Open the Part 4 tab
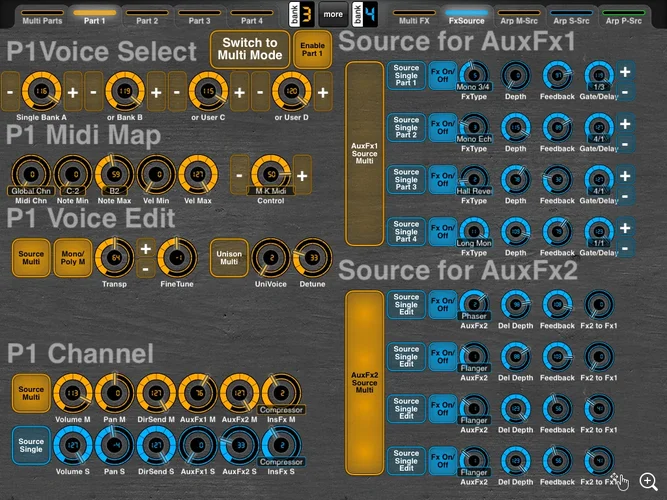This screenshot has height=500, width=667. (x=251, y=17)
